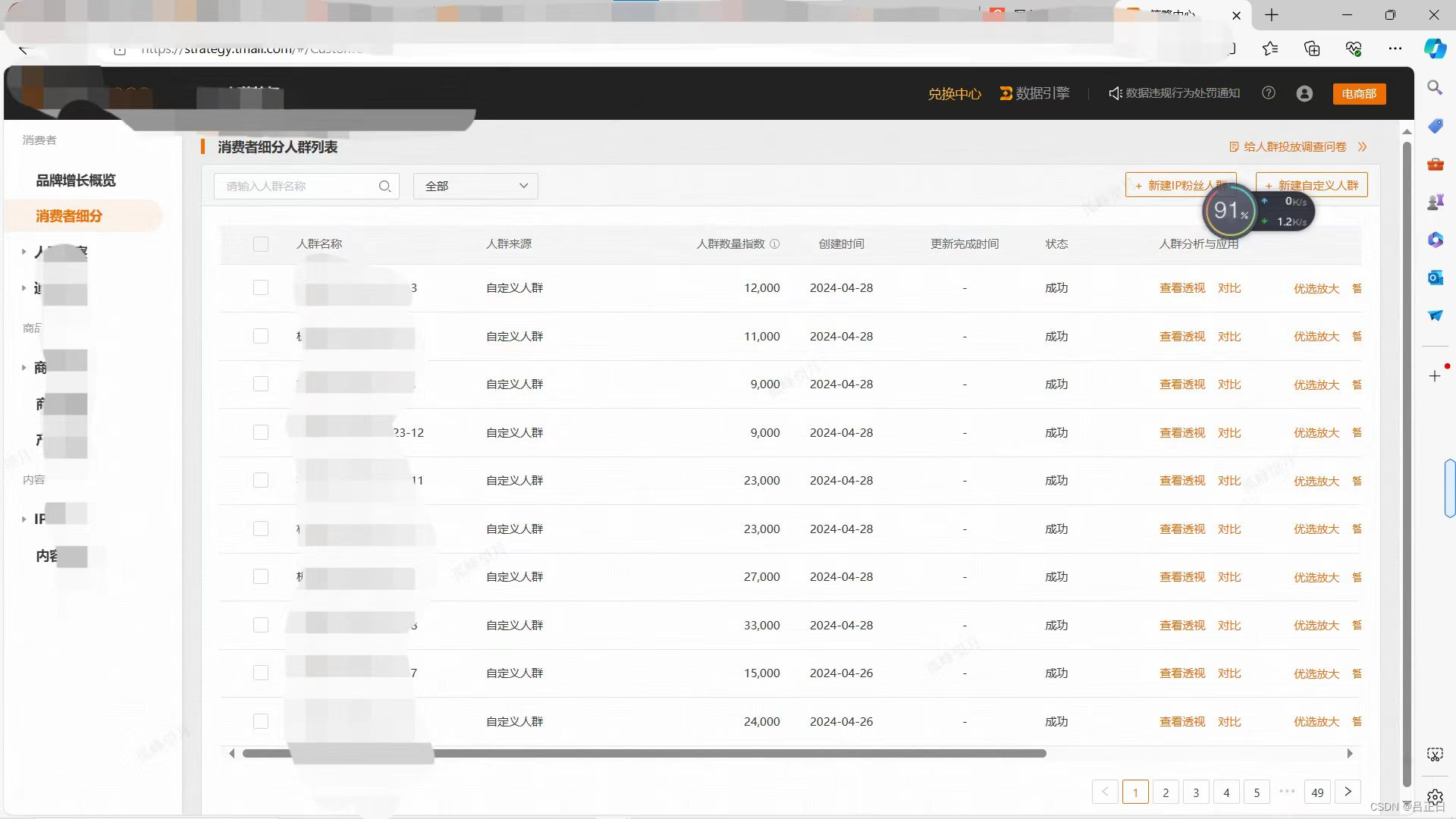Open Outlook in the Edge sidebar
The width and height of the screenshot is (1456, 819).
[x=1434, y=278]
